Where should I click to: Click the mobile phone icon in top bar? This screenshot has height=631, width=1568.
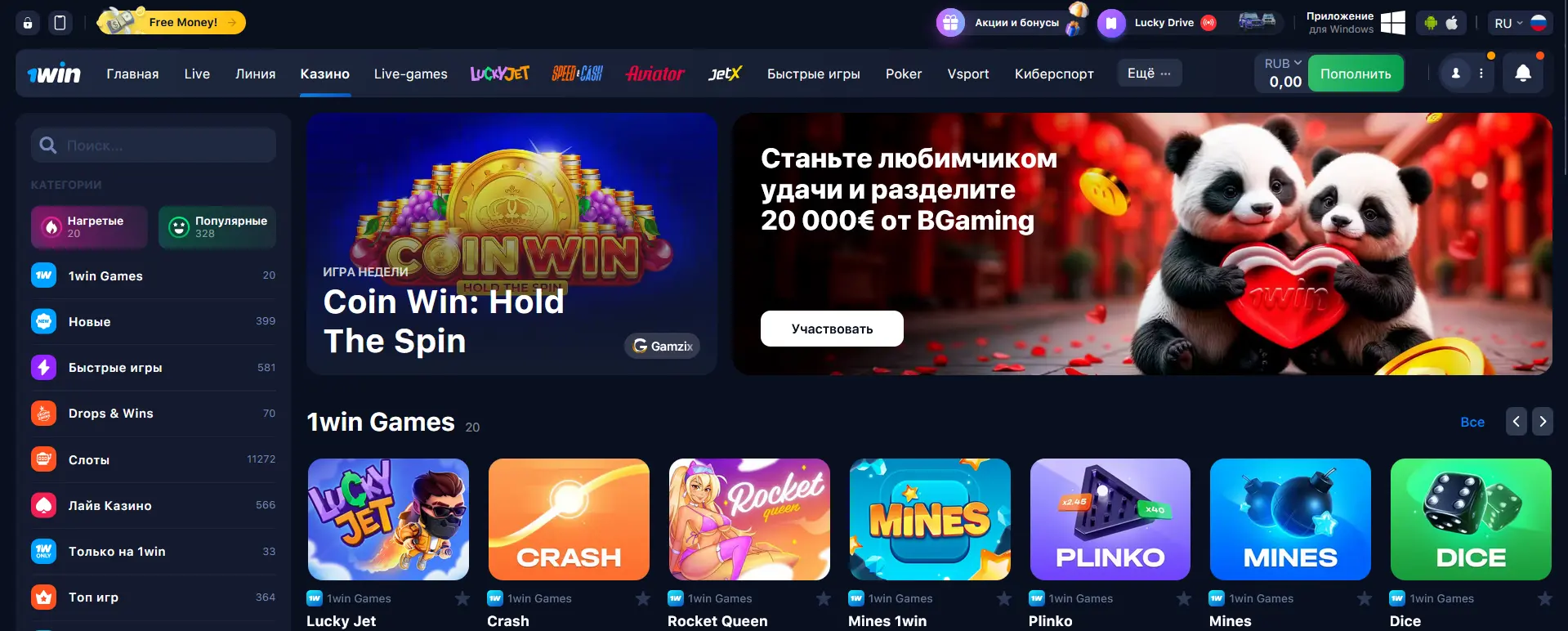pos(60,23)
